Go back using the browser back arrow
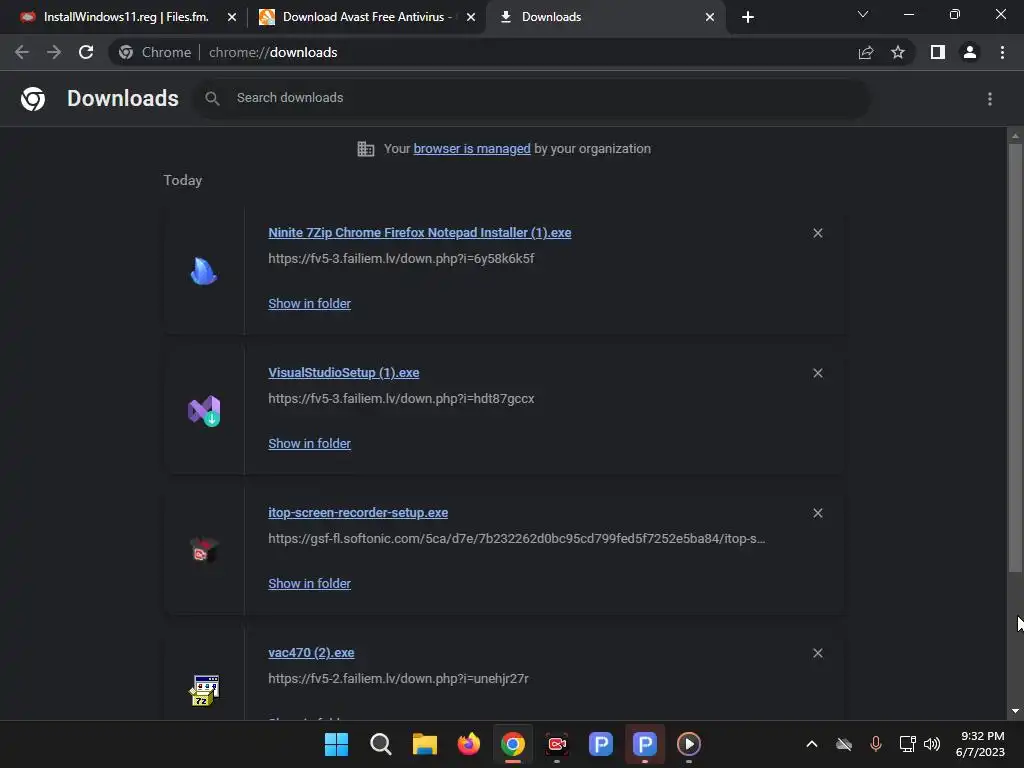This screenshot has width=1024, height=768. (x=22, y=52)
